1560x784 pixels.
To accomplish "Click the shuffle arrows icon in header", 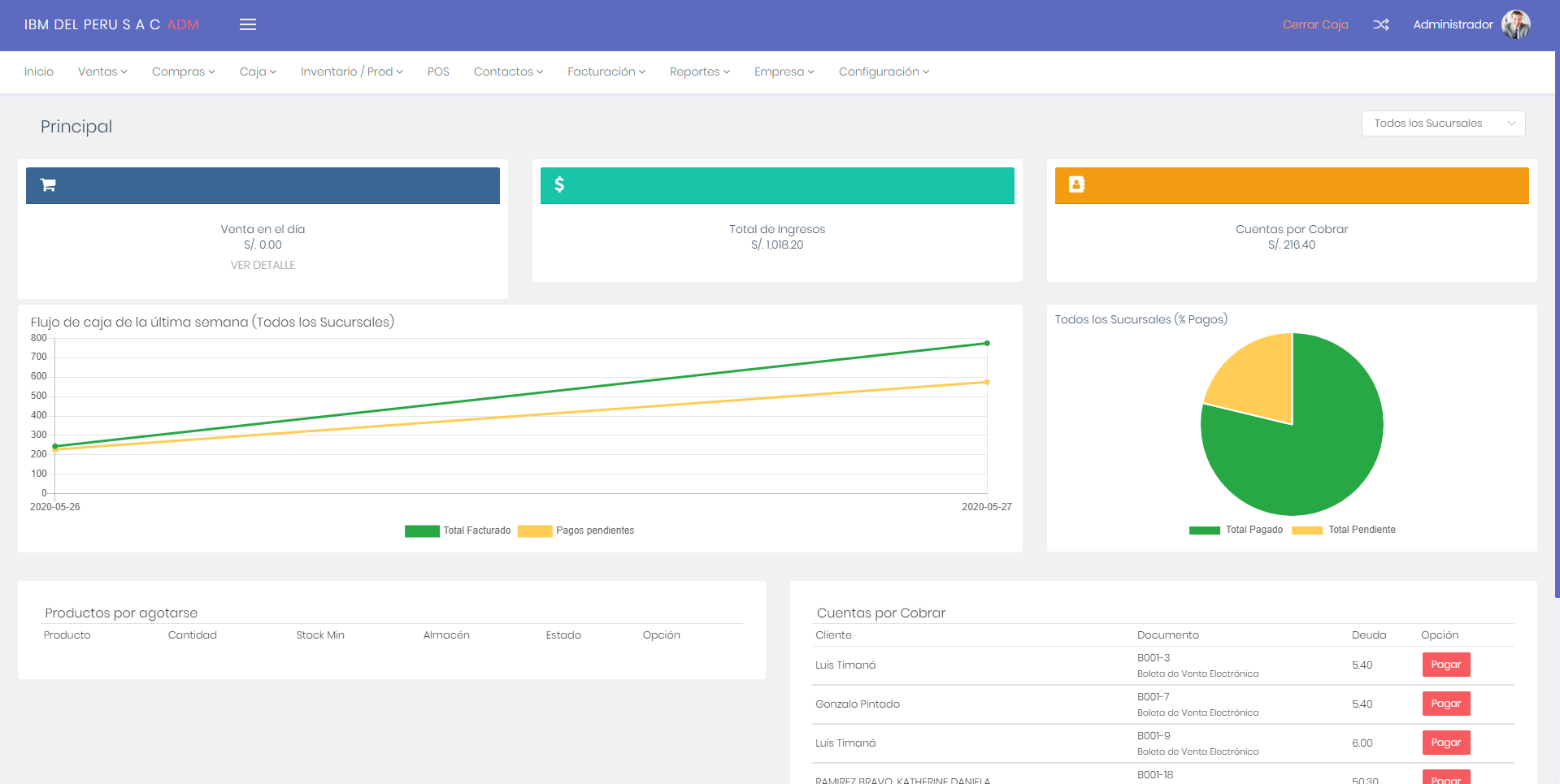I will 1380,24.
